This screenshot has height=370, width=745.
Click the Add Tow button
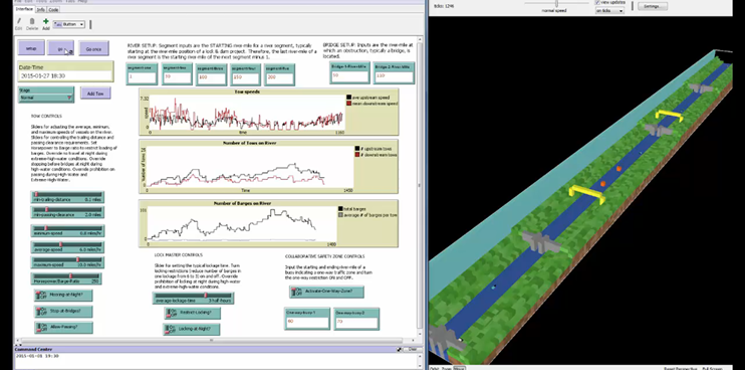96,93
